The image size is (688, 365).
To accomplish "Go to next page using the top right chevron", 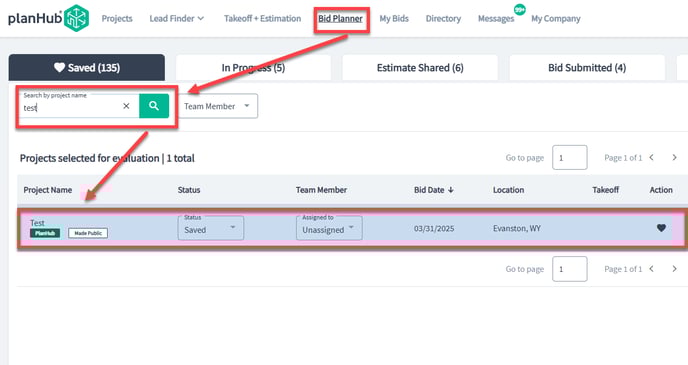I will pyautogui.click(x=674, y=157).
